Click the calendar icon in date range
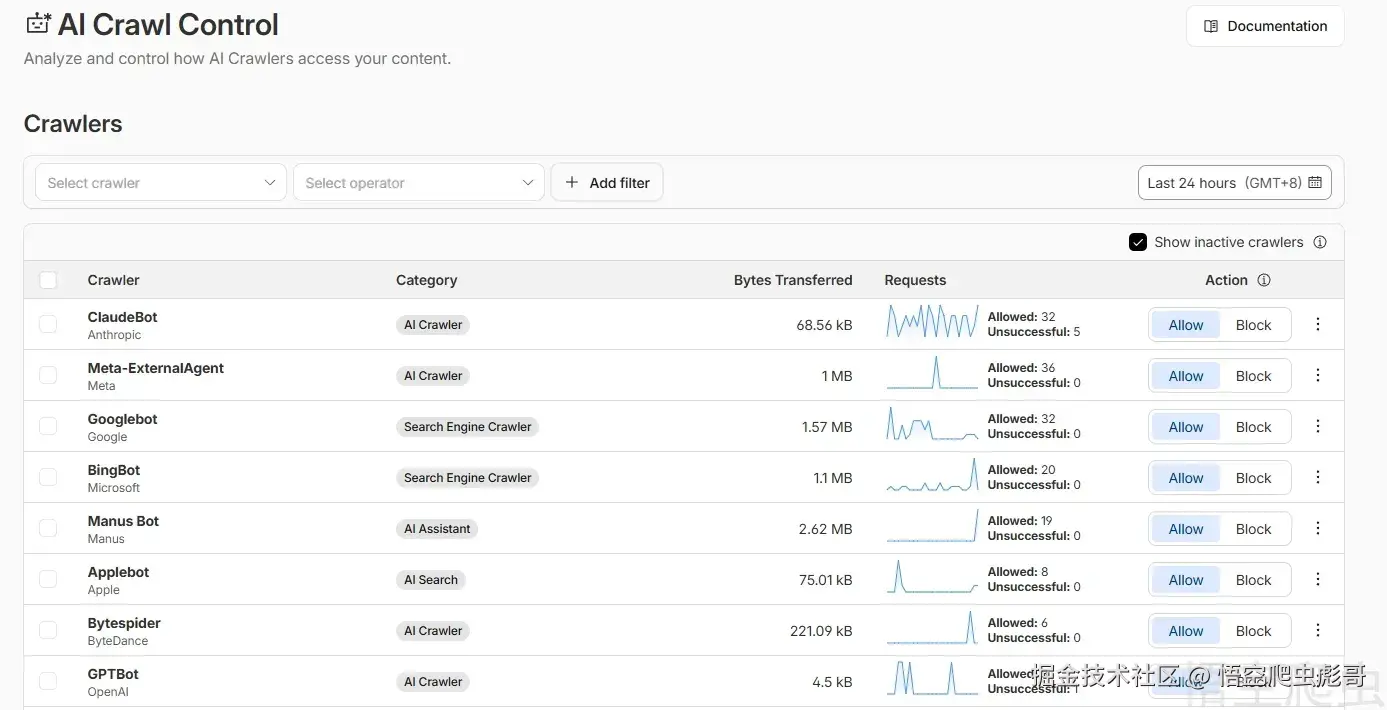1387x710 pixels. (x=1315, y=183)
